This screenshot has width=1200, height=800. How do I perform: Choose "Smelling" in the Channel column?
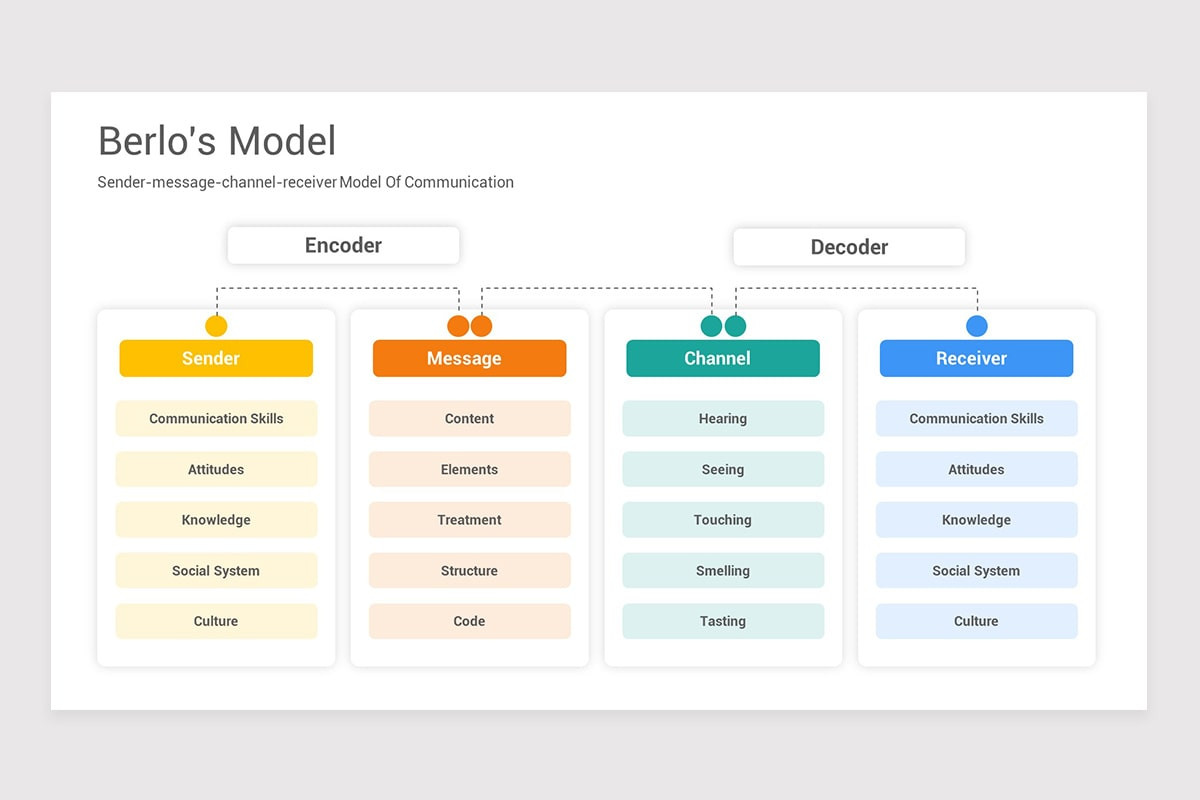click(723, 571)
